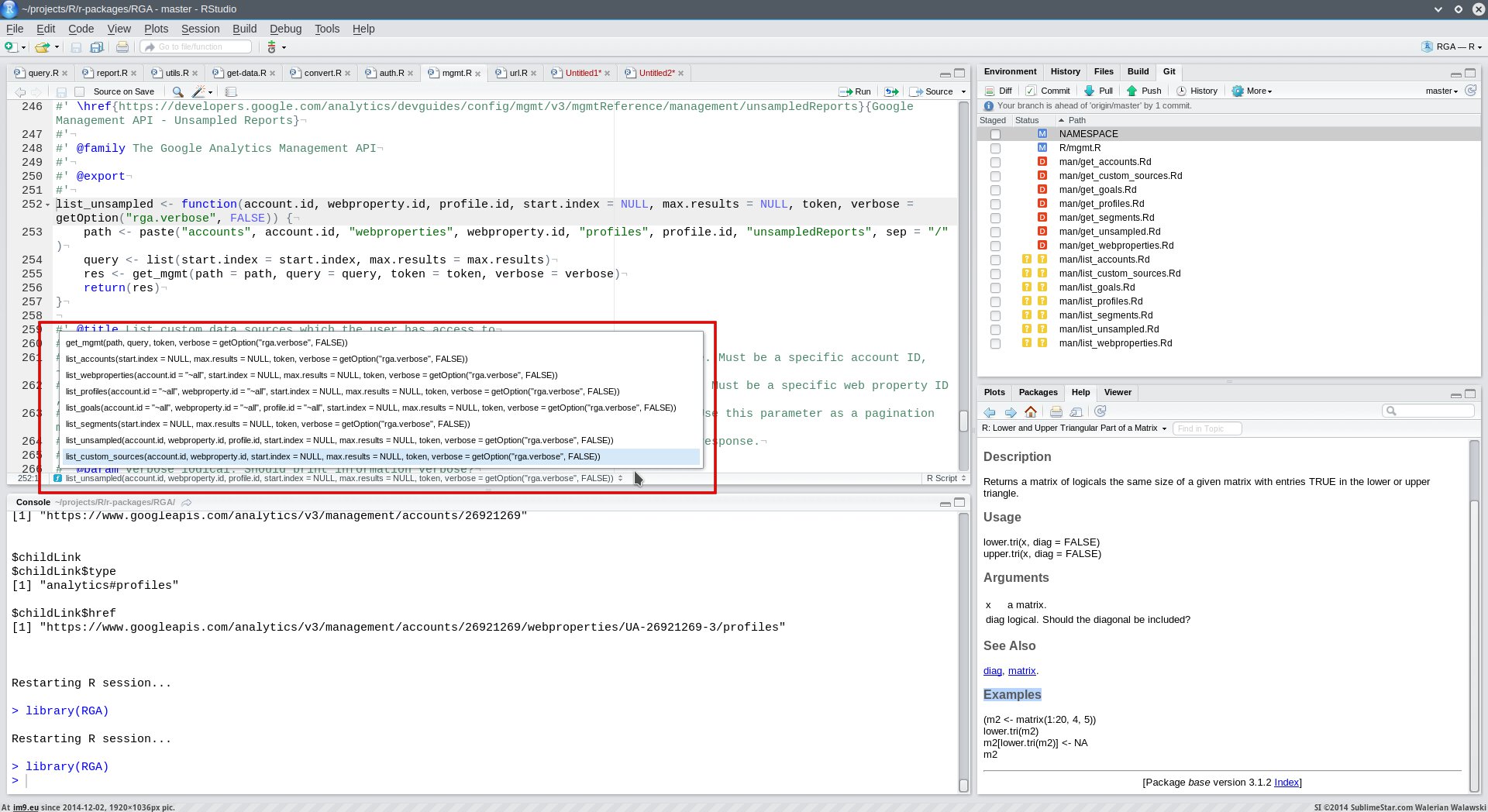Screen dimensions: 1488x812
Task: Collapse the code fold arrow at line 252
Action: pos(48,205)
